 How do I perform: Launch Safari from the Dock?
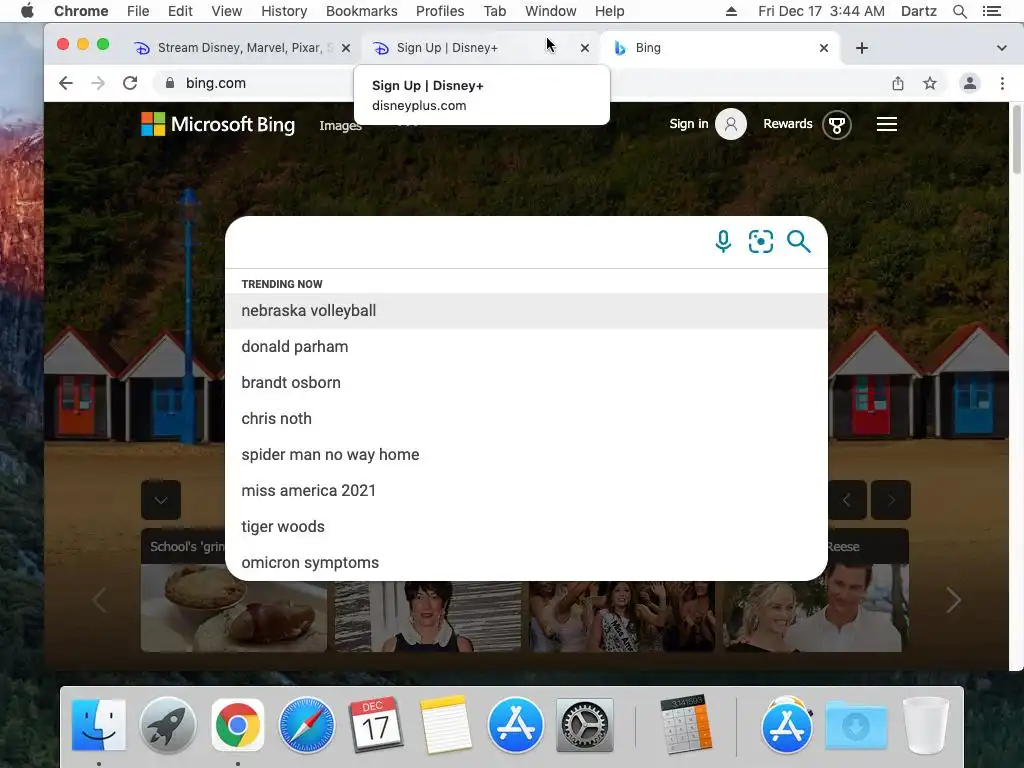point(307,725)
